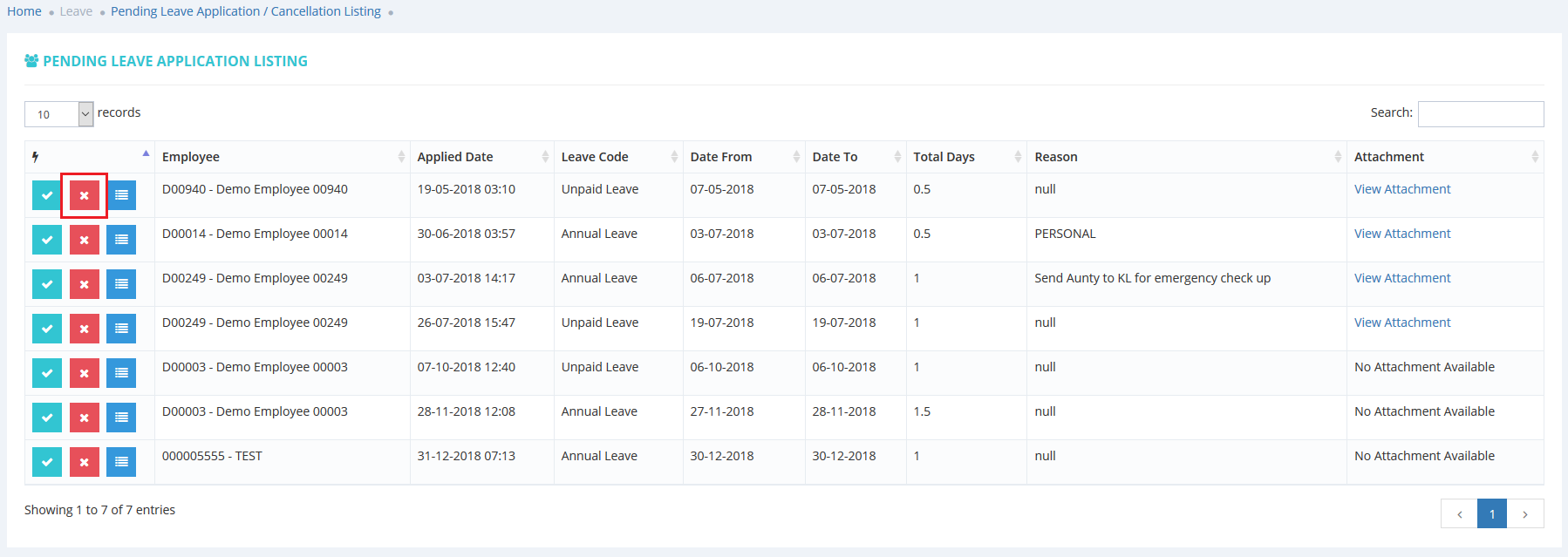Viewport: 1568px width, 557px height.
Task: Open View Attachment for Demo Employee 00940
Action: [x=1401, y=189]
